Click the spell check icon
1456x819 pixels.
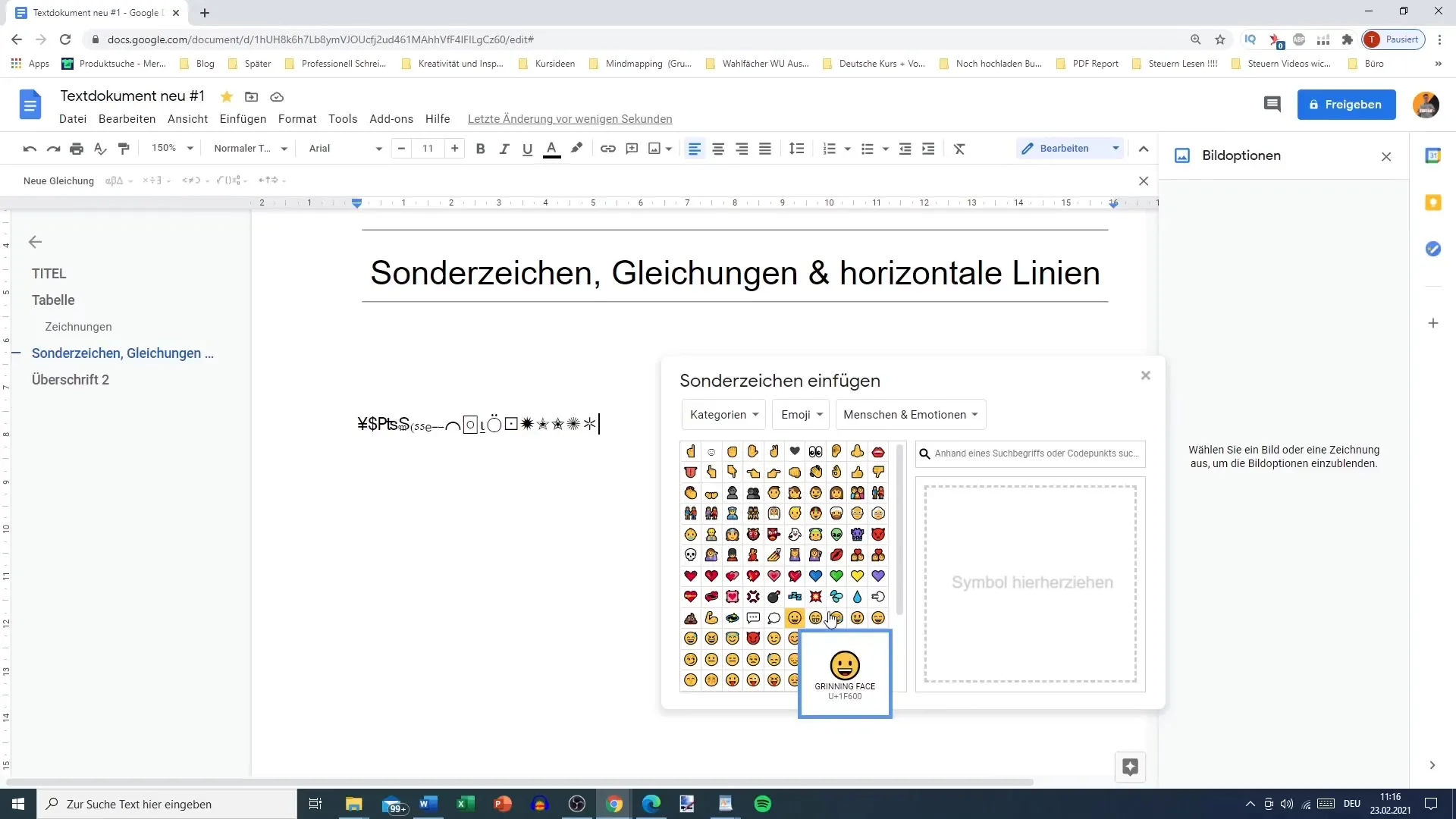click(x=100, y=149)
